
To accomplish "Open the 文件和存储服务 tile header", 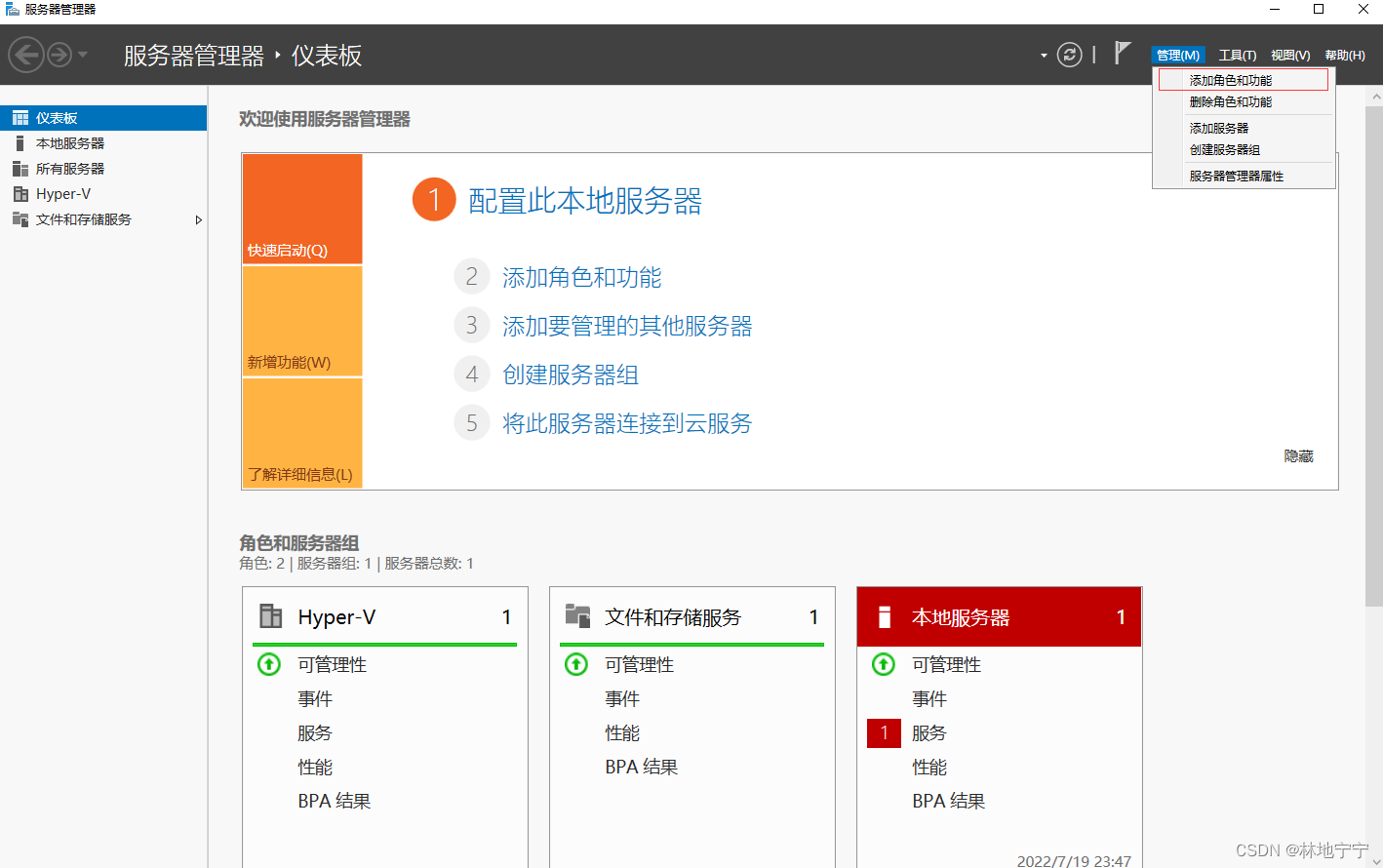I will pyautogui.click(x=692, y=616).
